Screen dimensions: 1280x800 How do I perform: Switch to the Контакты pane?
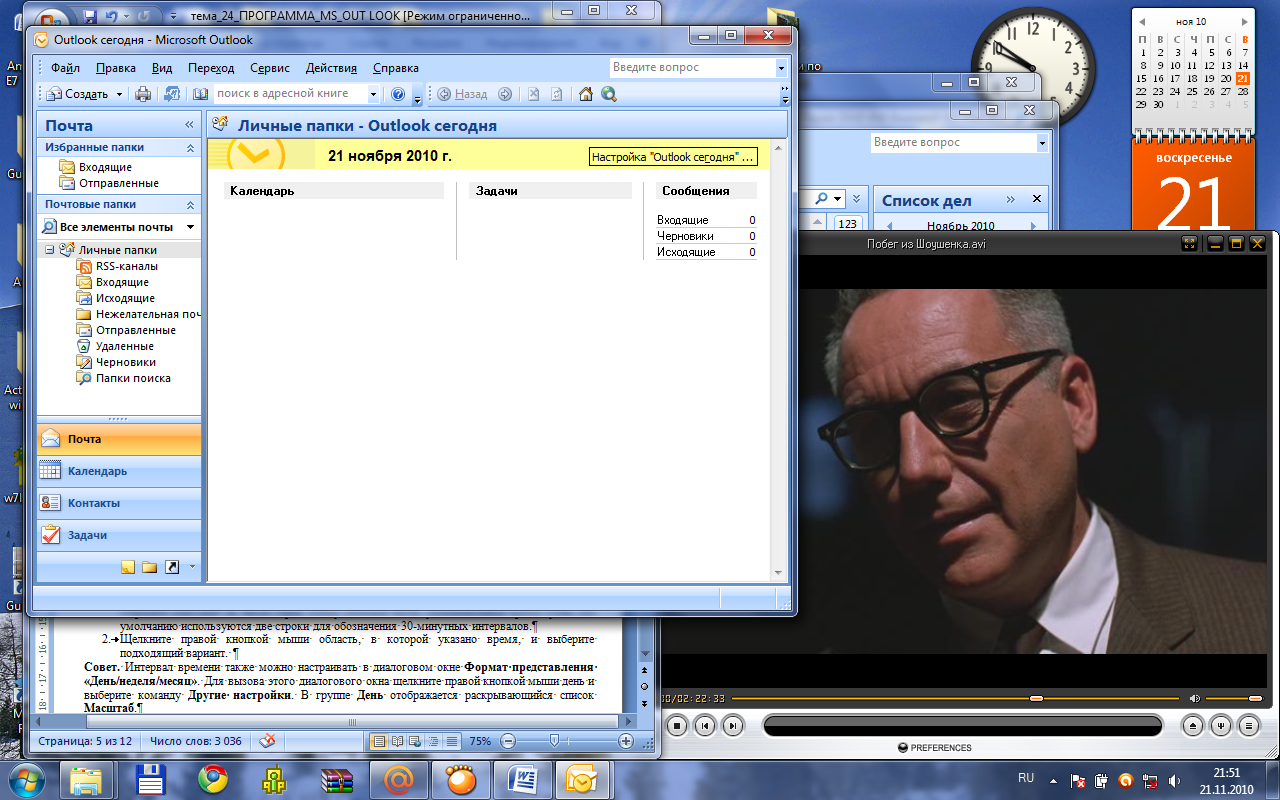click(x=119, y=503)
